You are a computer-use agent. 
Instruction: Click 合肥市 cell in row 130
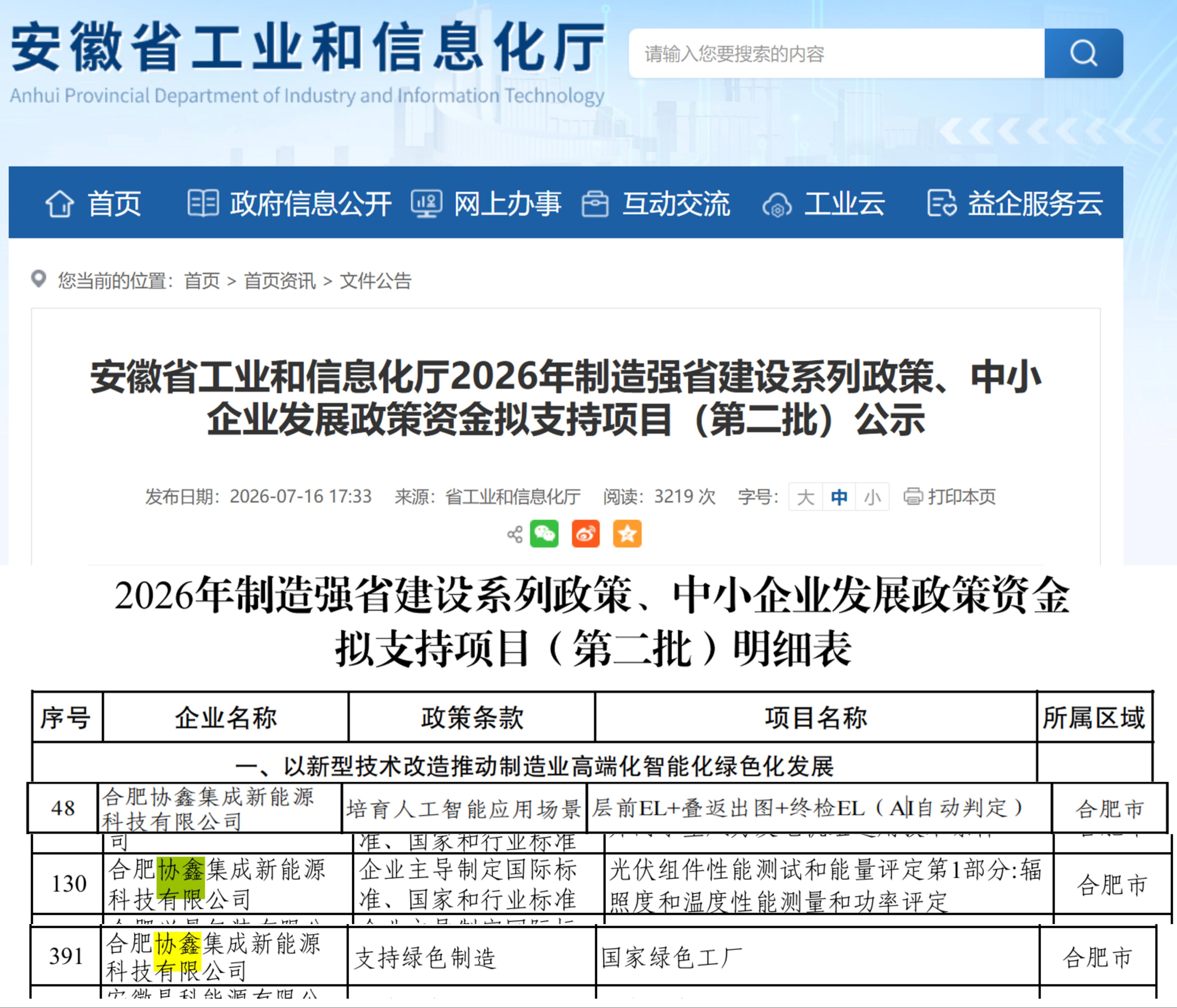click(x=1112, y=884)
